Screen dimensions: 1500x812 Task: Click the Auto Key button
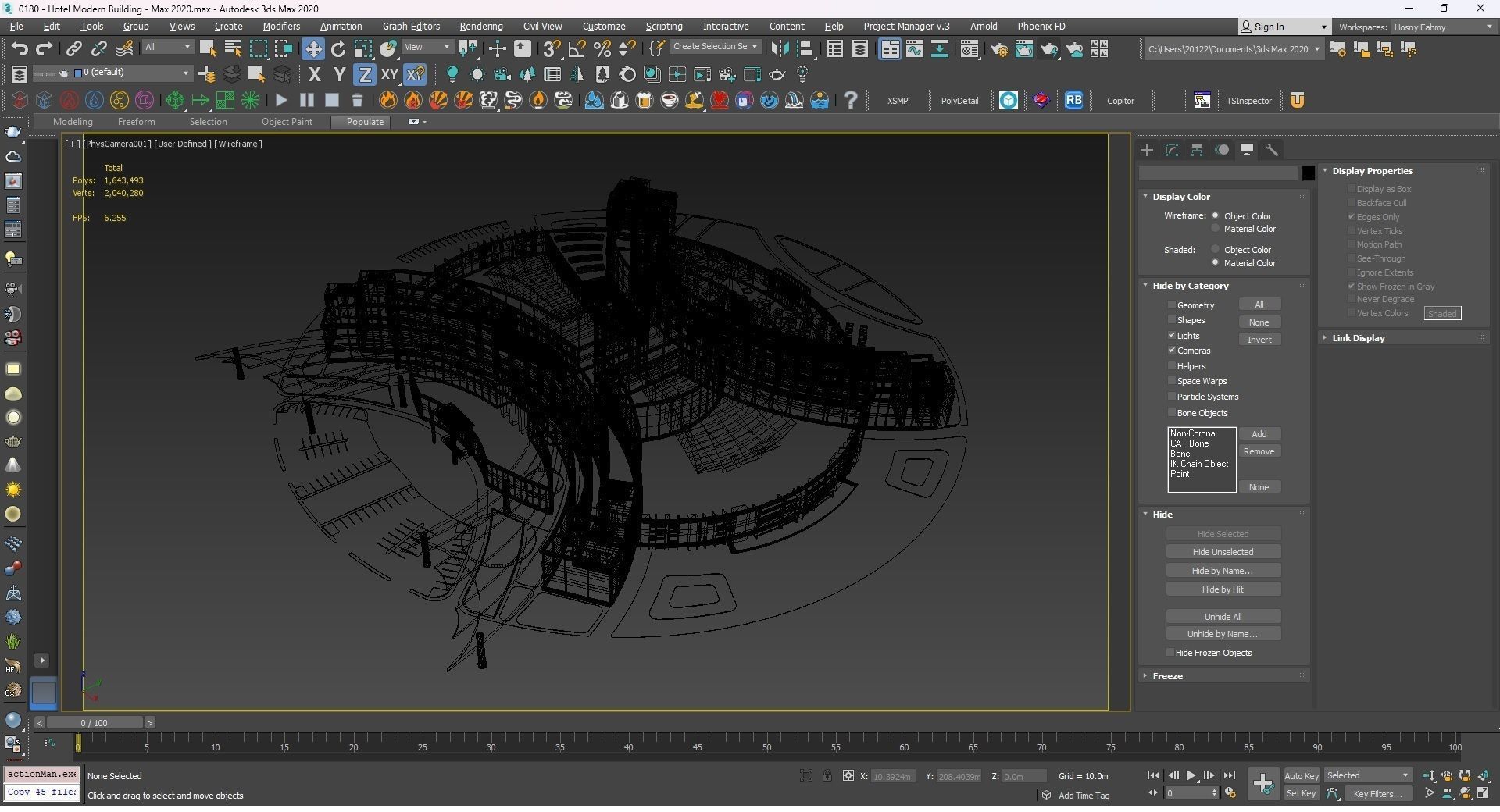coord(1301,775)
